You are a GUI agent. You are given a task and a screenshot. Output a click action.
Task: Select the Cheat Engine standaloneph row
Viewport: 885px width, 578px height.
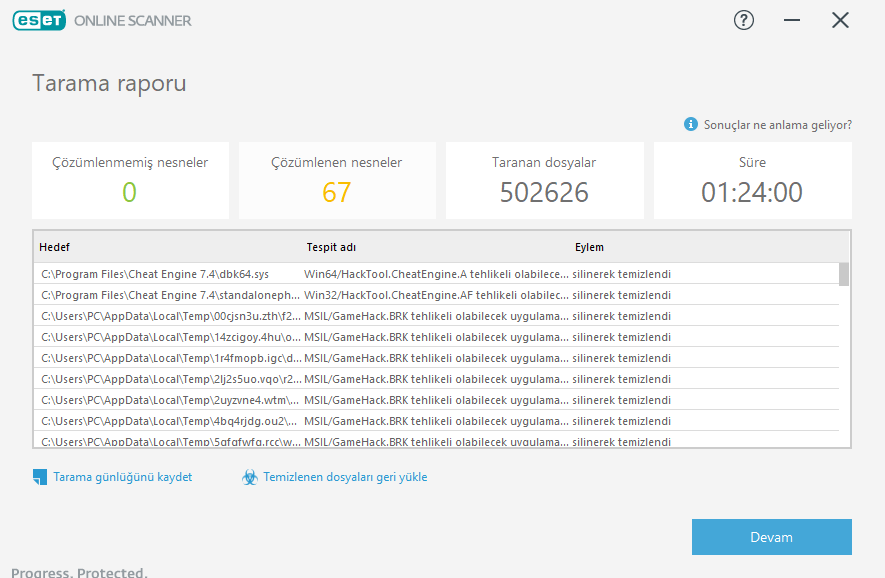pyautogui.click(x=436, y=295)
